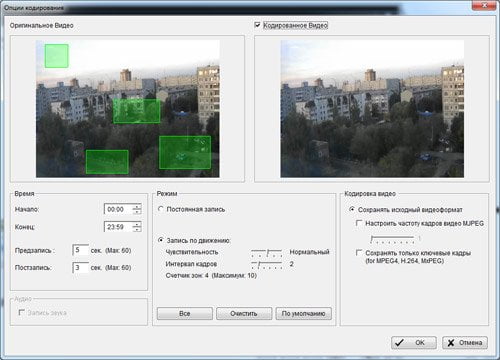
Task: Click the Отмена cancel button
Action: pos(465,342)
